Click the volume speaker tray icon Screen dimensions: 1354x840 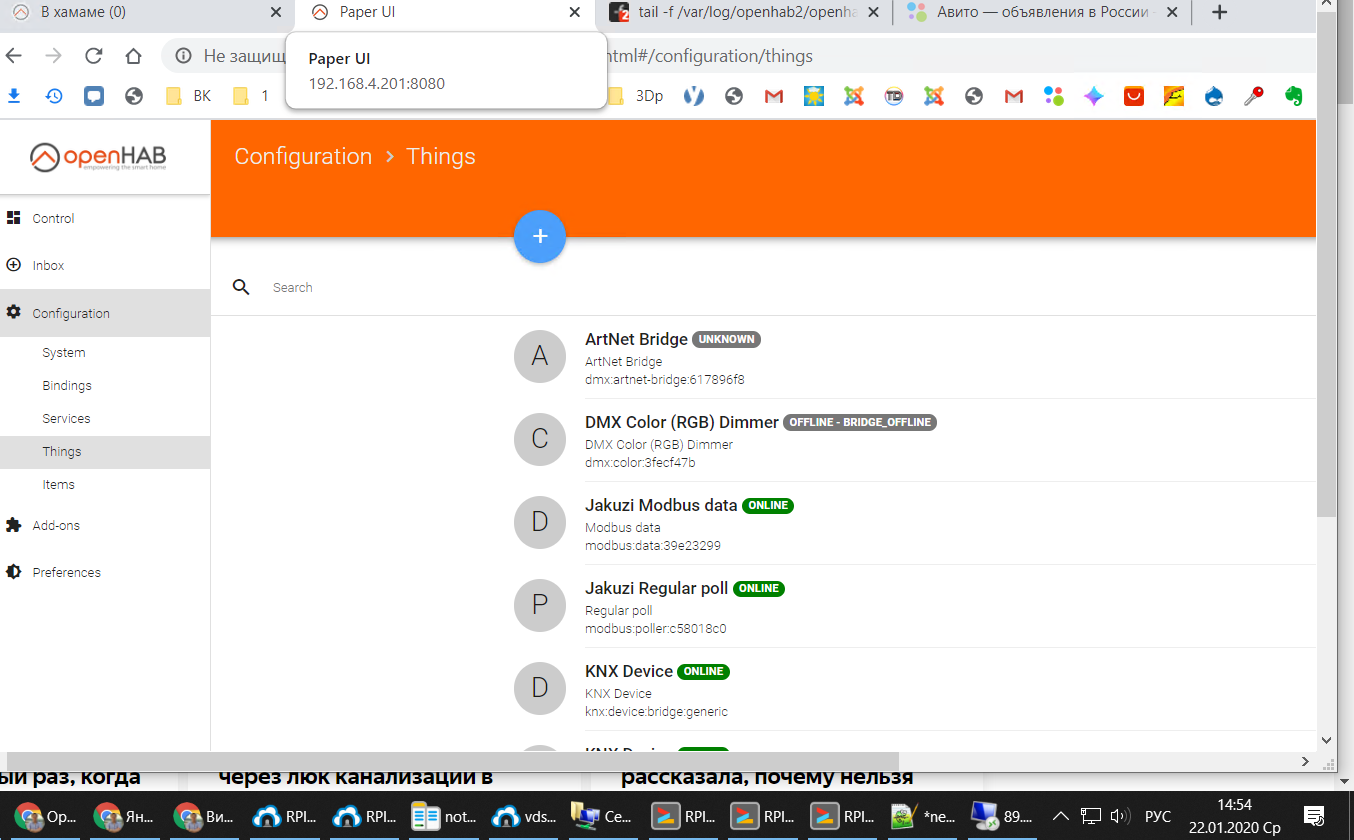pyautogui.click(x=1120, y=815)
